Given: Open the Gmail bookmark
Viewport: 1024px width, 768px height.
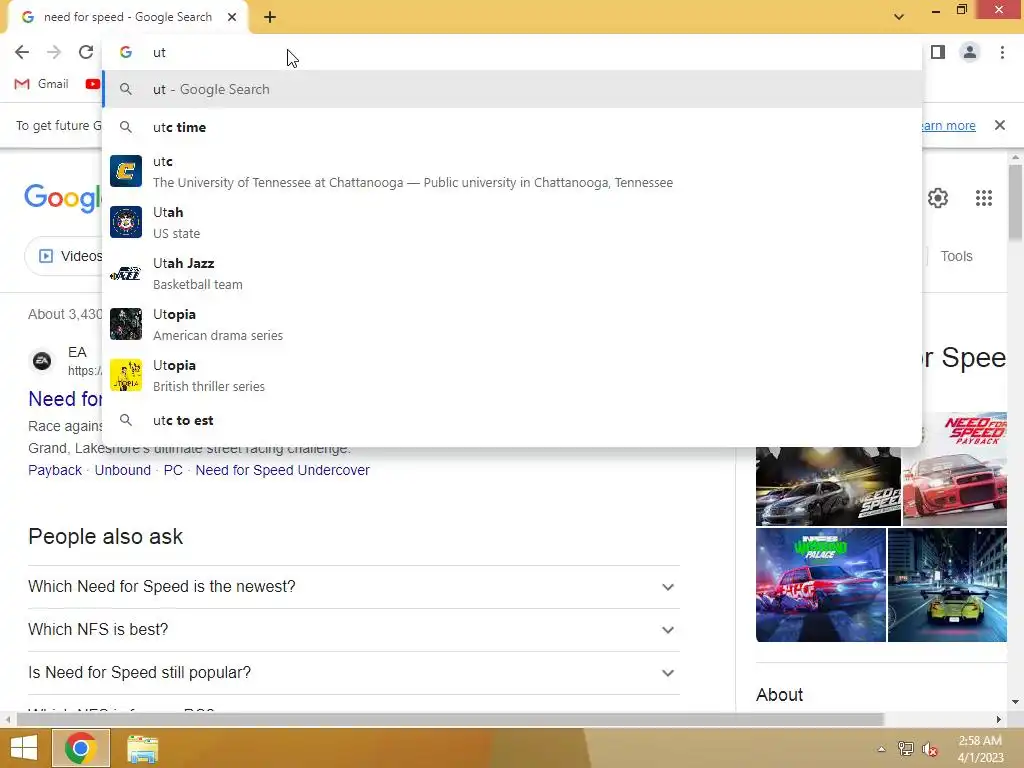Looking at the screenshot, I should click(41, 84).
